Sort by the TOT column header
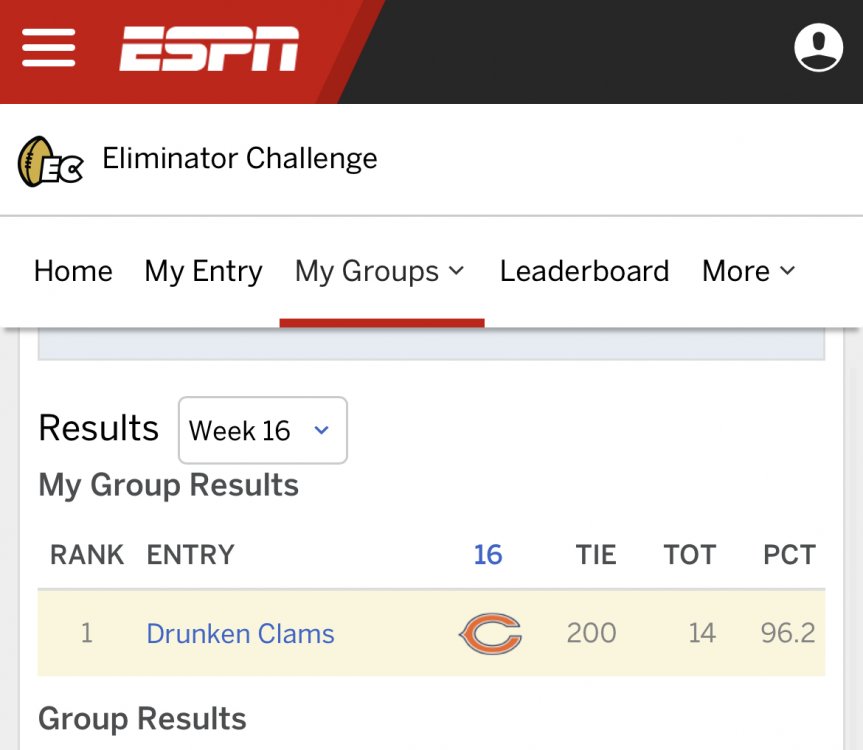This screenshot has height=750, width=863. tap(690, 555)
